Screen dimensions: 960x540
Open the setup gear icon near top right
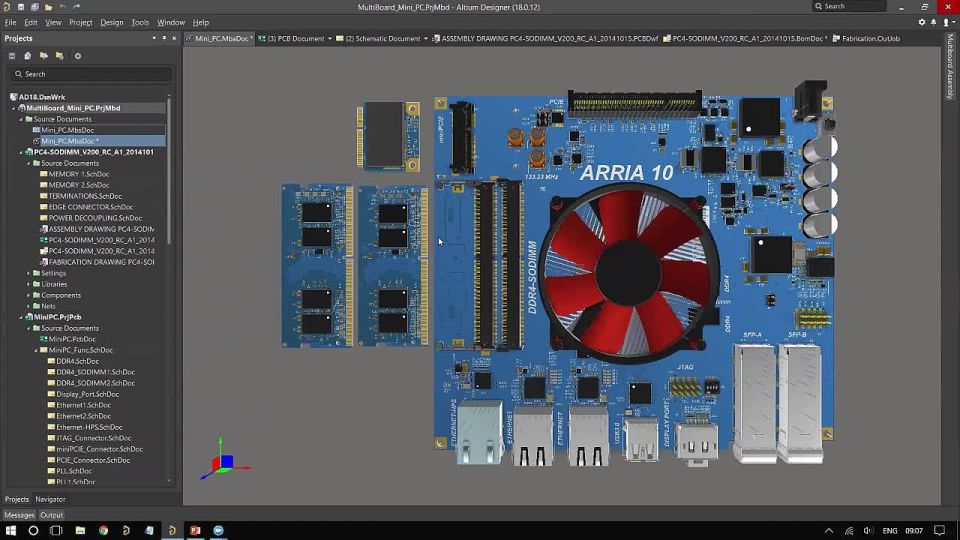921,22
